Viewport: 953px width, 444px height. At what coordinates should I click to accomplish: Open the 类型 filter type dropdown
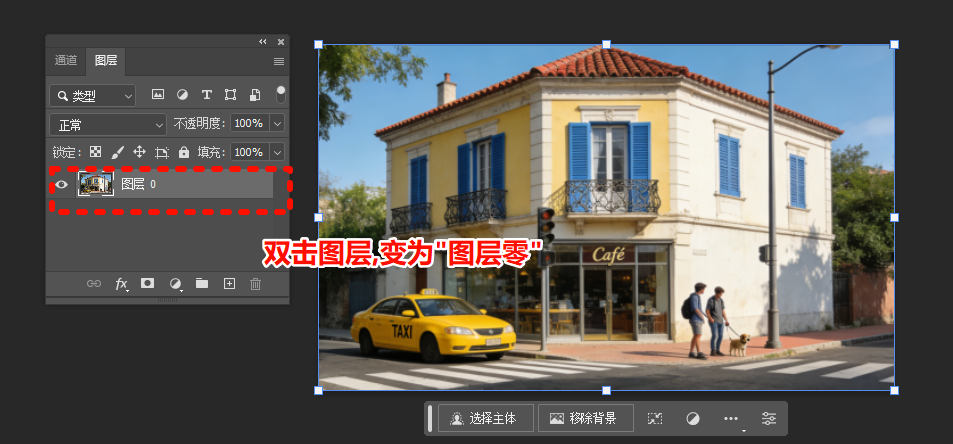pos(93,95)
